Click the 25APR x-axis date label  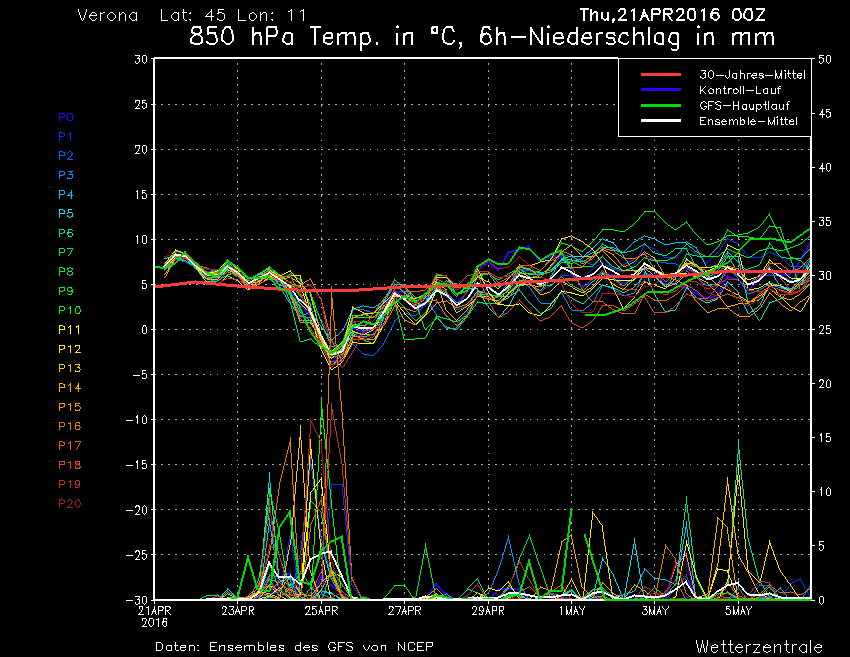[321, 611]
